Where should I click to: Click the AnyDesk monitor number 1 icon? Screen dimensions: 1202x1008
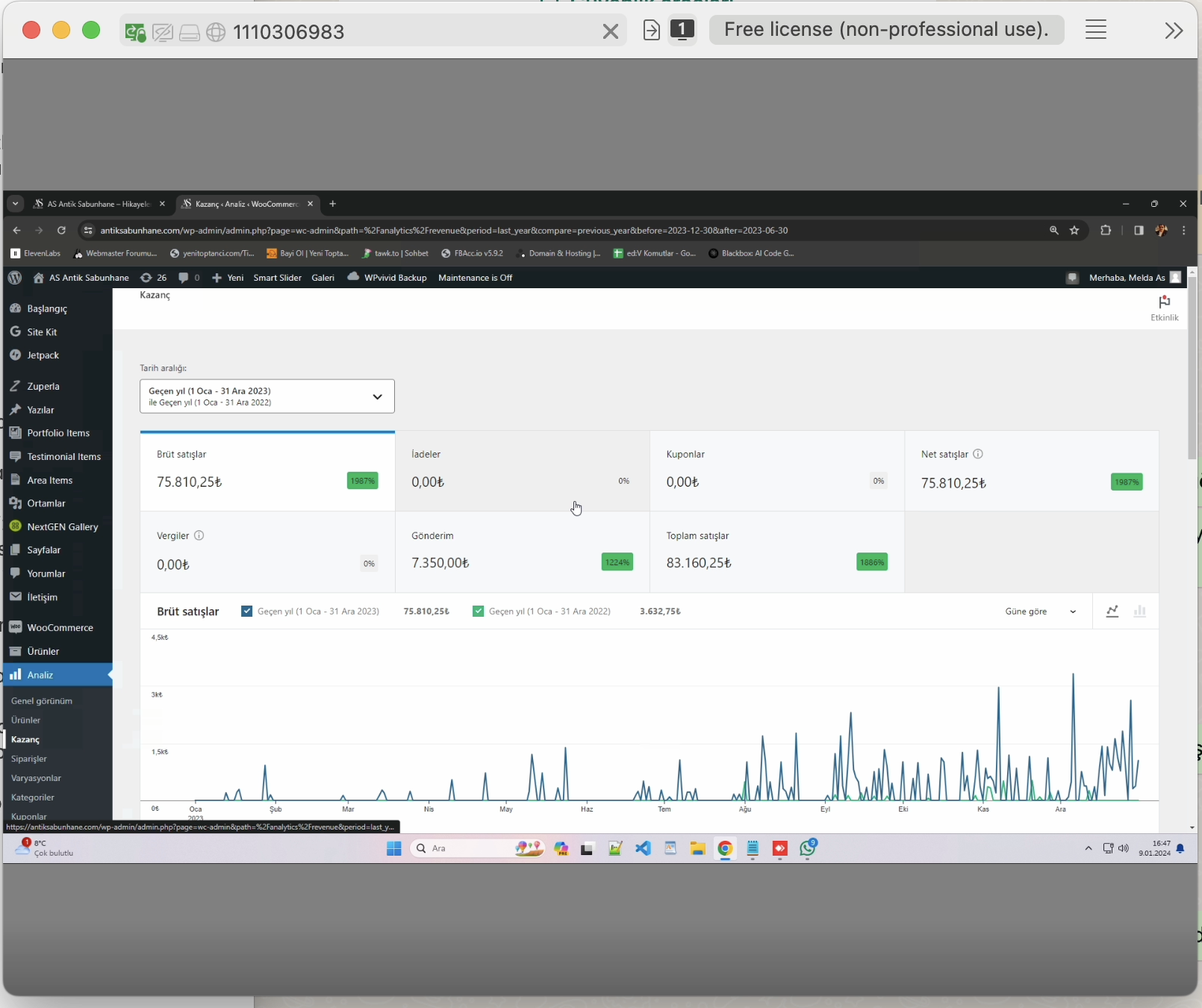682,30
